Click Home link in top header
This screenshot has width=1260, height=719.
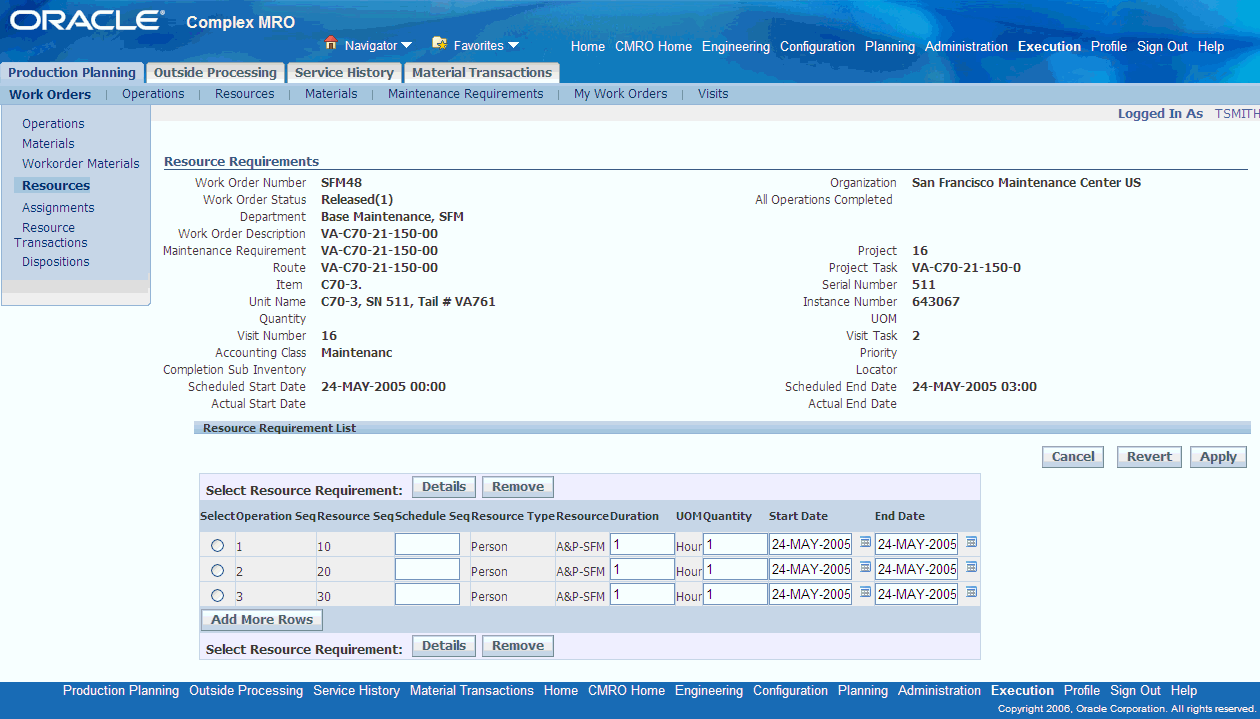(588, 47)
